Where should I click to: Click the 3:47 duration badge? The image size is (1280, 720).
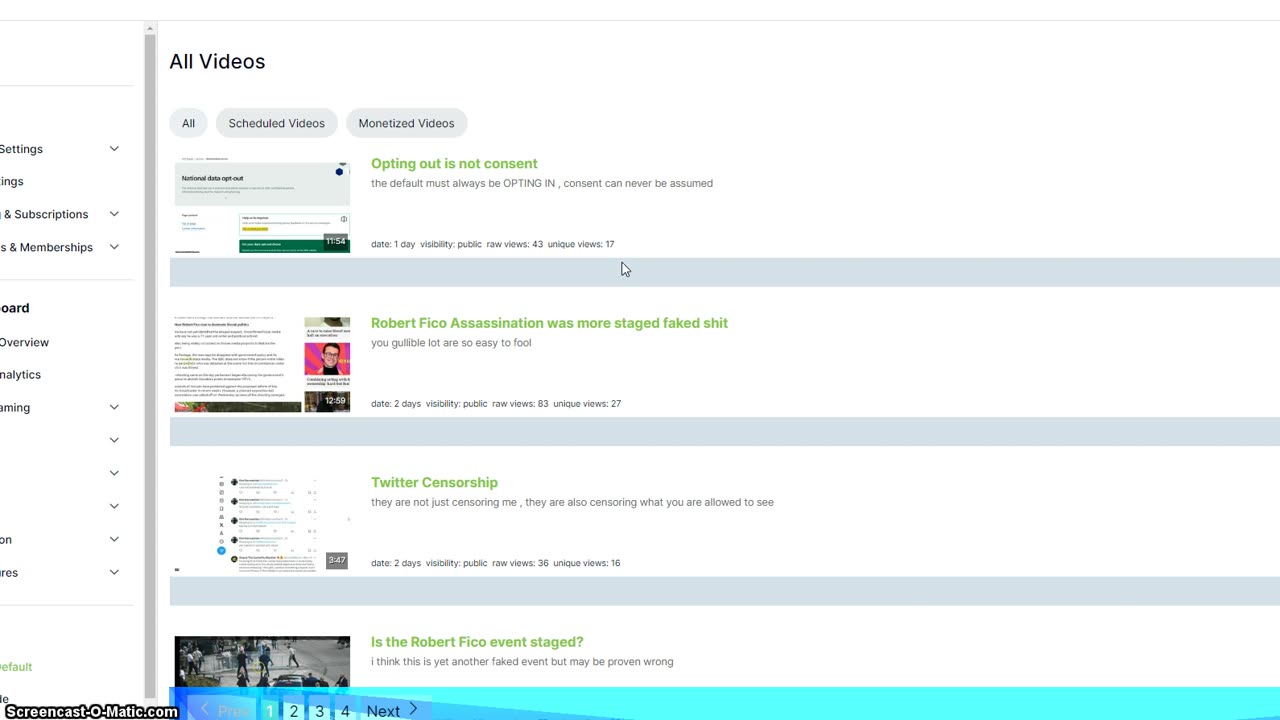tap(337, 560)
